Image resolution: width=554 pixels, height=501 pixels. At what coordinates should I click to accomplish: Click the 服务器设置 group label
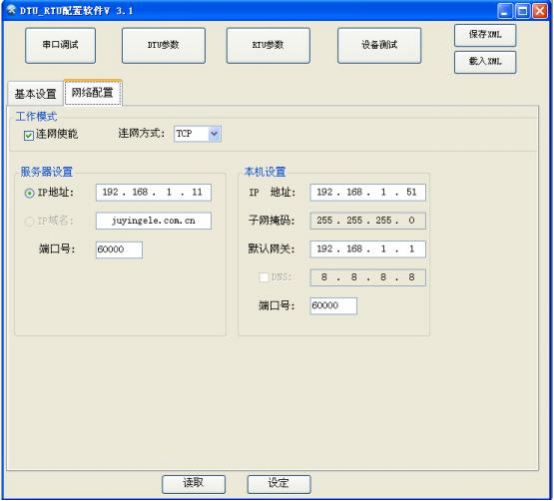coord(46,172)
